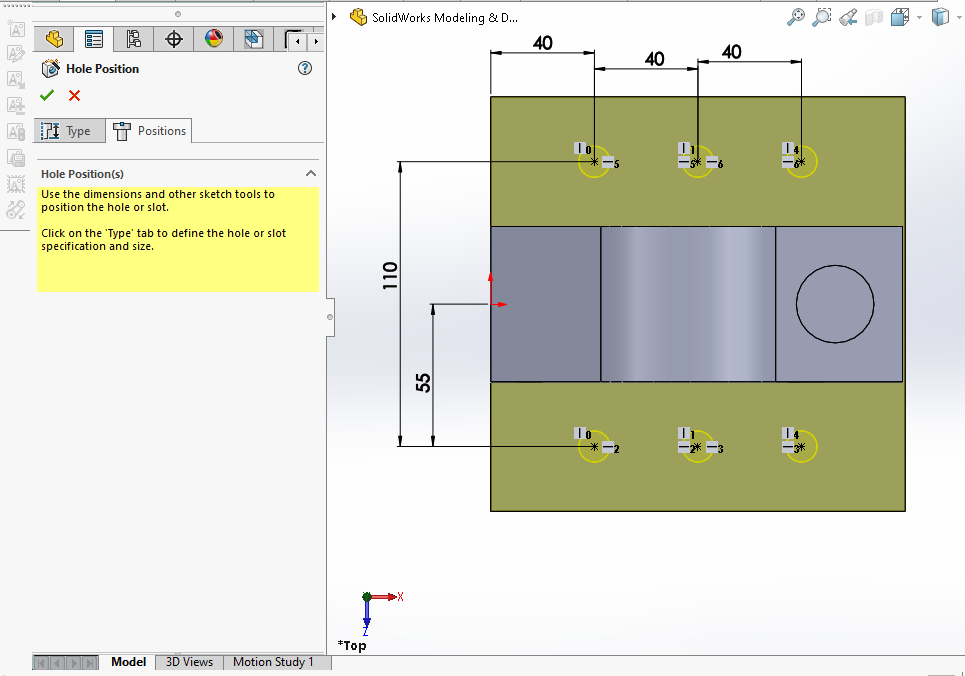
Task: Click Zoom to Fit icon
Action: 796,17
